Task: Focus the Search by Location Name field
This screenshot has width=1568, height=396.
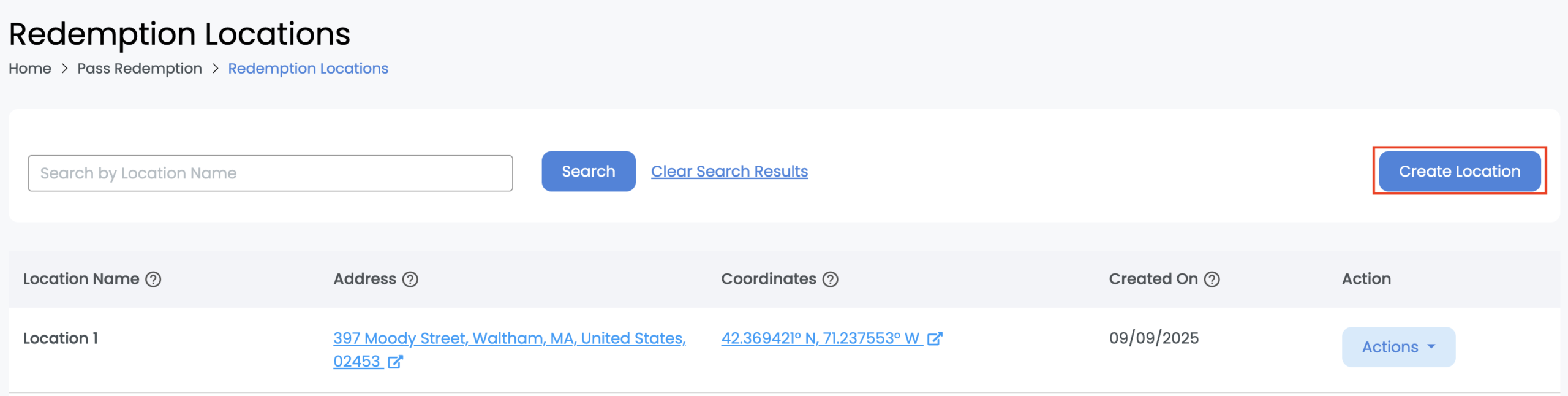Action: pyautogui.click(x=270, y=173)
